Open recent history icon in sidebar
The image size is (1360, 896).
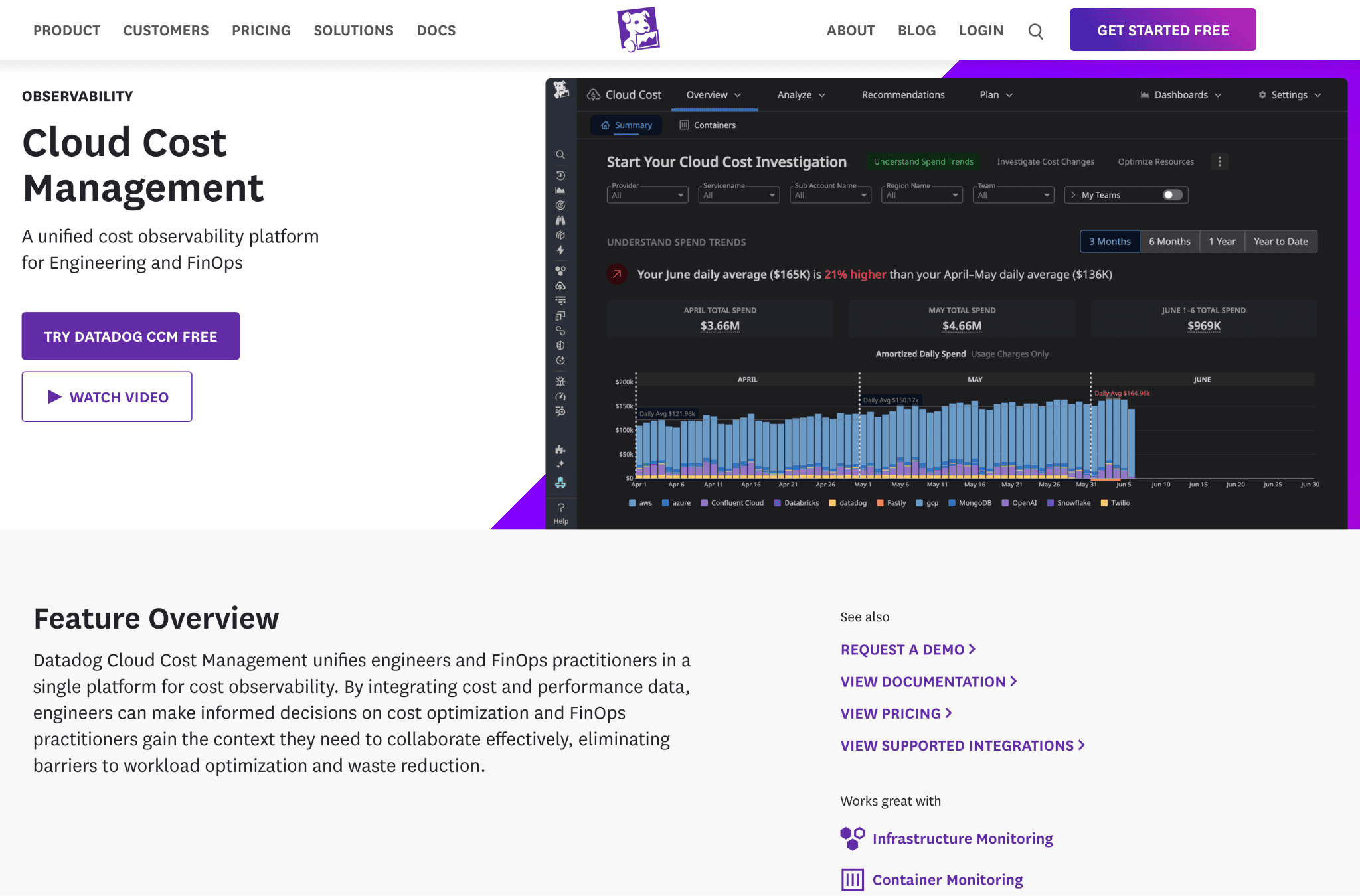coord(560,175)
